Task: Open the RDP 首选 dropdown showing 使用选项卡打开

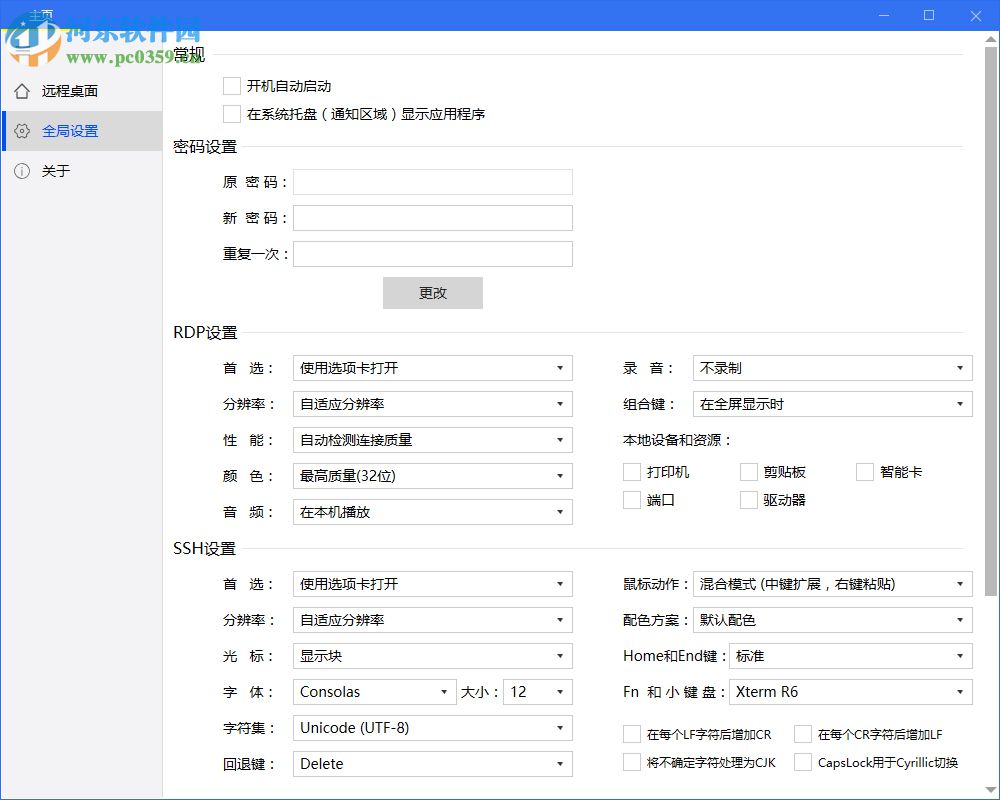Action: [432, 368]
